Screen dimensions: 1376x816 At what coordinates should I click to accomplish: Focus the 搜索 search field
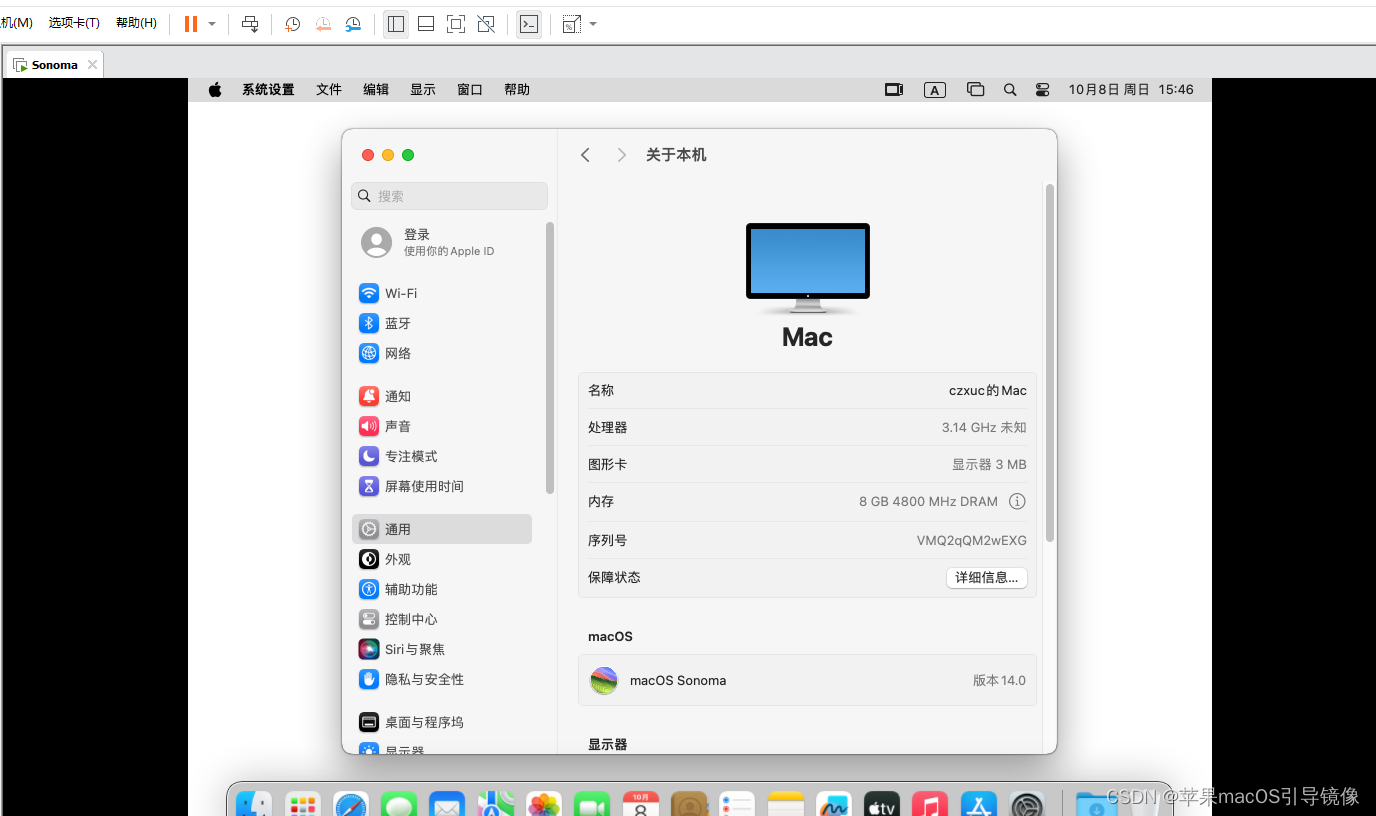tap(449, 196)
